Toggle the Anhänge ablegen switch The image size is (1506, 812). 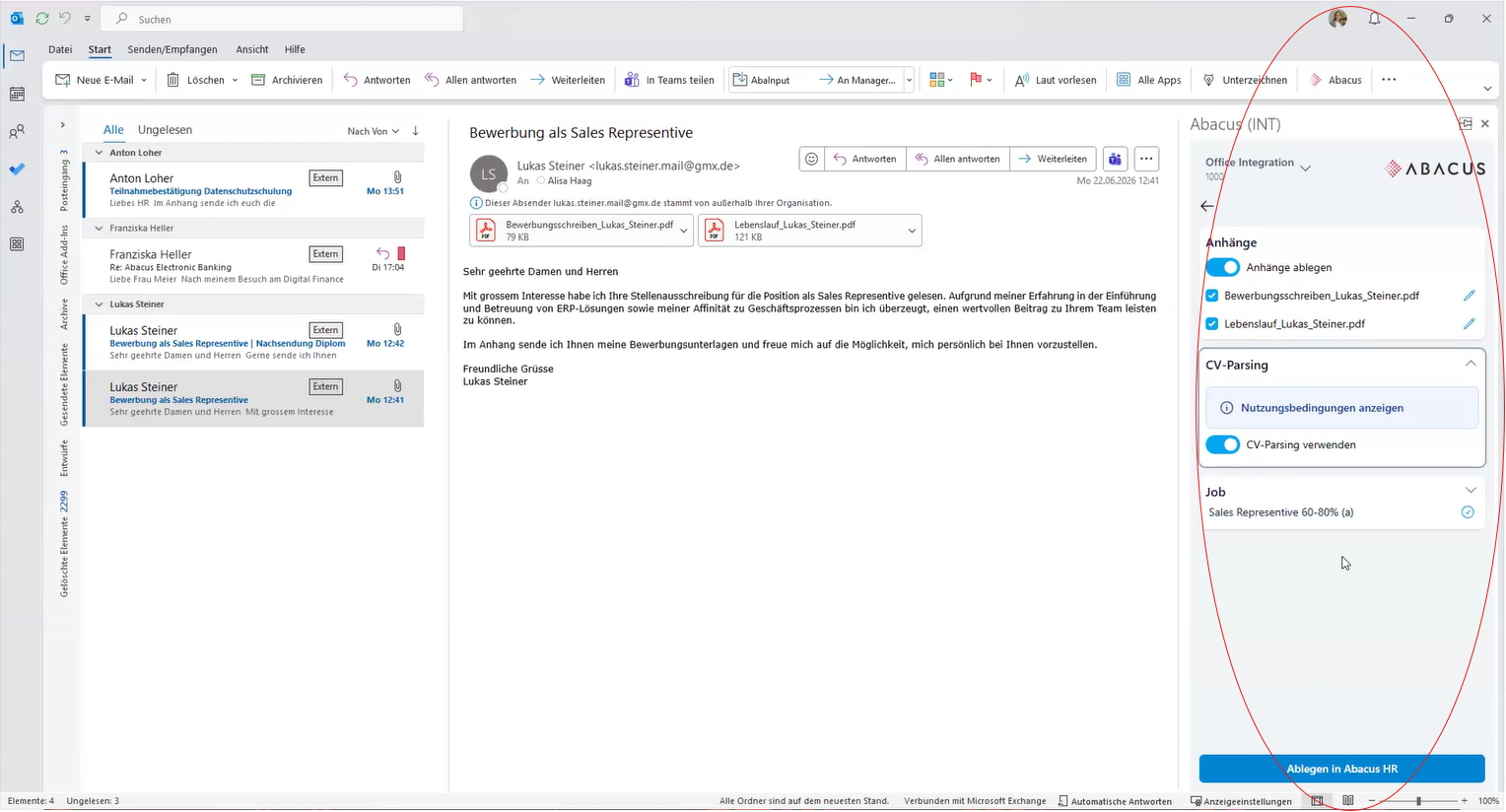point(1223,267)
